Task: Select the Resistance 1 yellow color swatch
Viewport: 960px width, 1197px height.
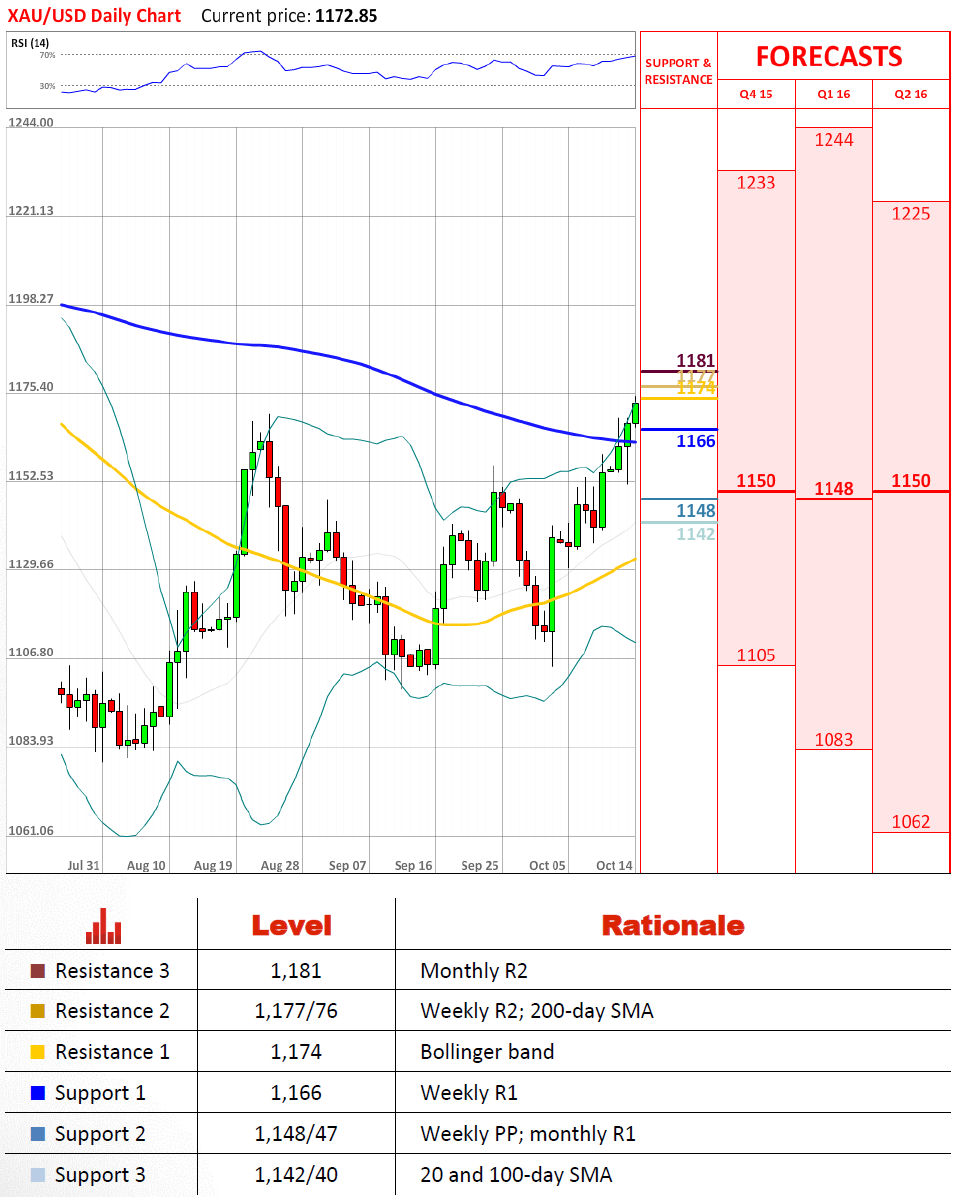Action: coord(37,1052)
